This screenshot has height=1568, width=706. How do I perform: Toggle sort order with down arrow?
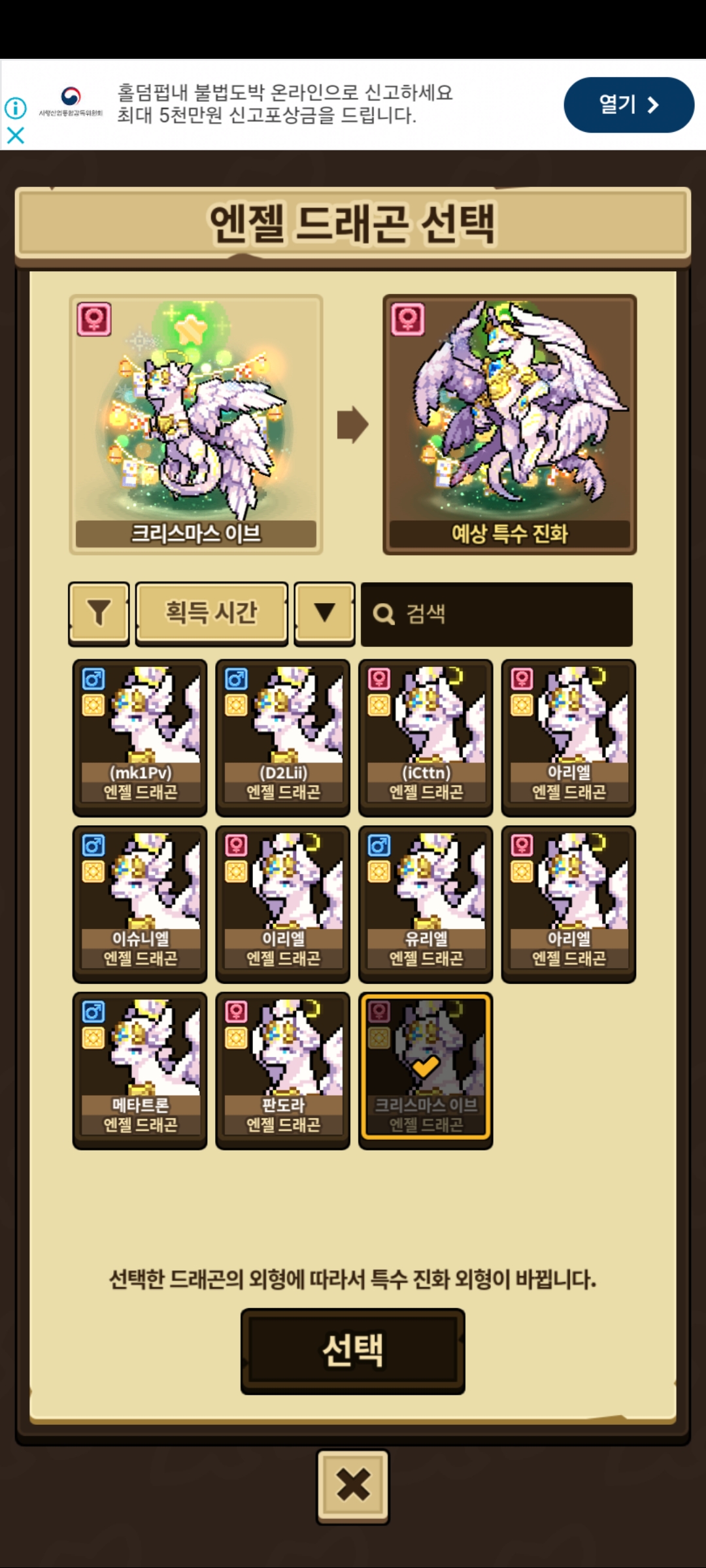click(324, 613)
